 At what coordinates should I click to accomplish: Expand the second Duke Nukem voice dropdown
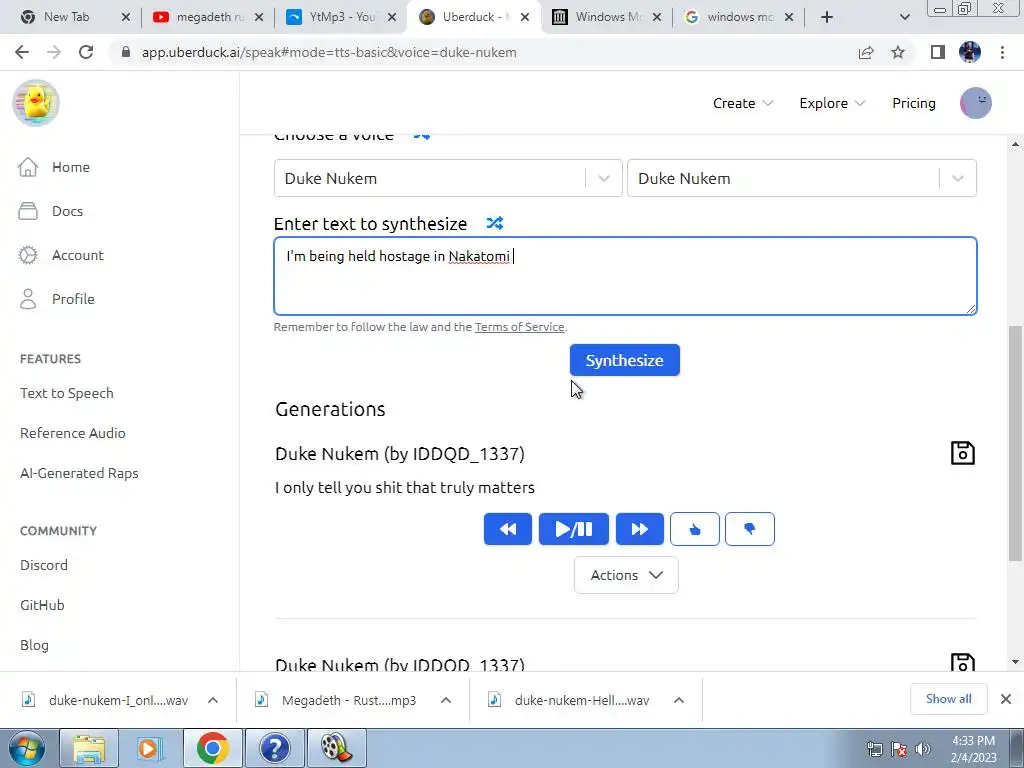(957, 178)
